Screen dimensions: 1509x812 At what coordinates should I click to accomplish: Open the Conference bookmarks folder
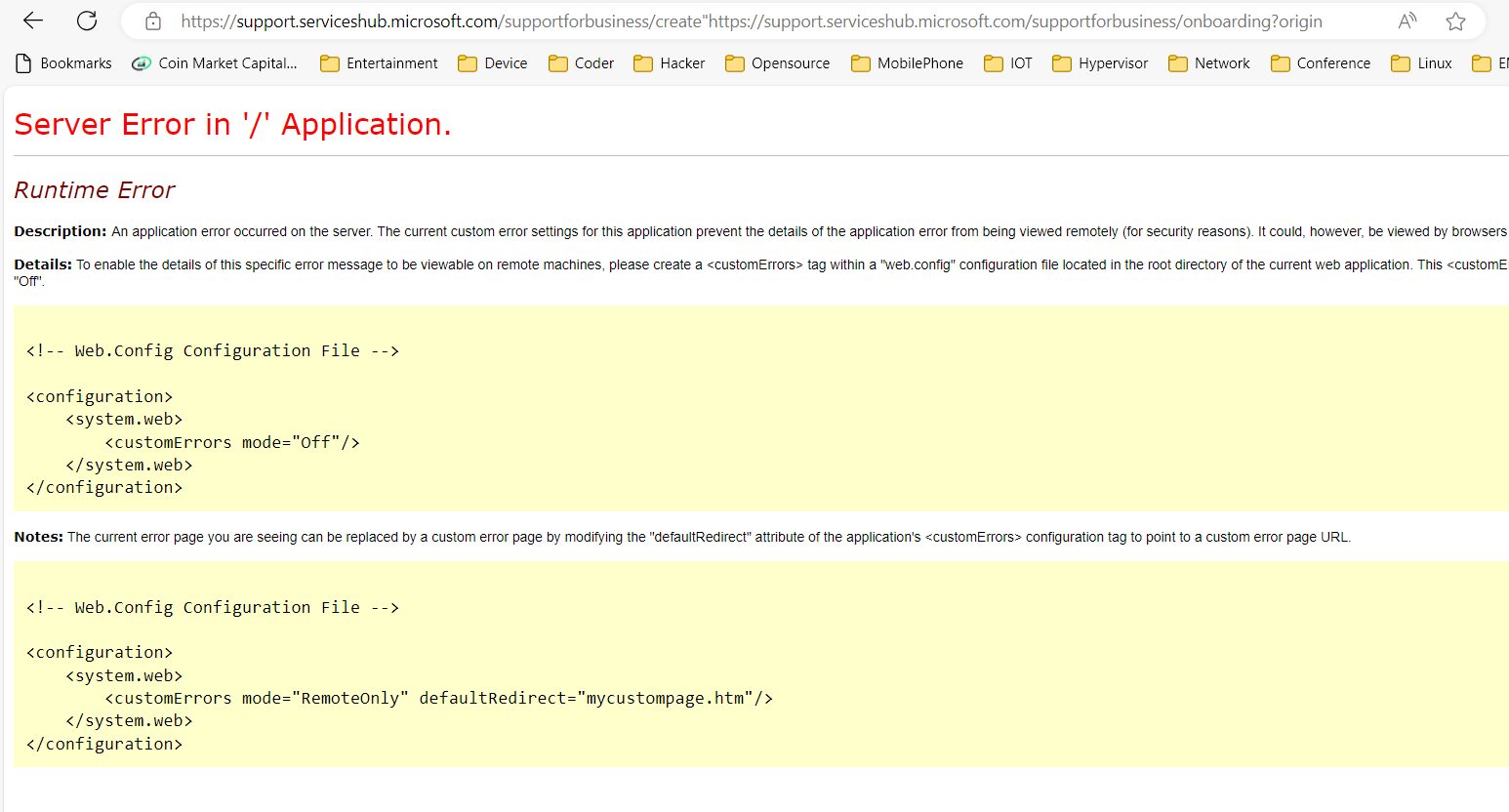(1321, 63)
